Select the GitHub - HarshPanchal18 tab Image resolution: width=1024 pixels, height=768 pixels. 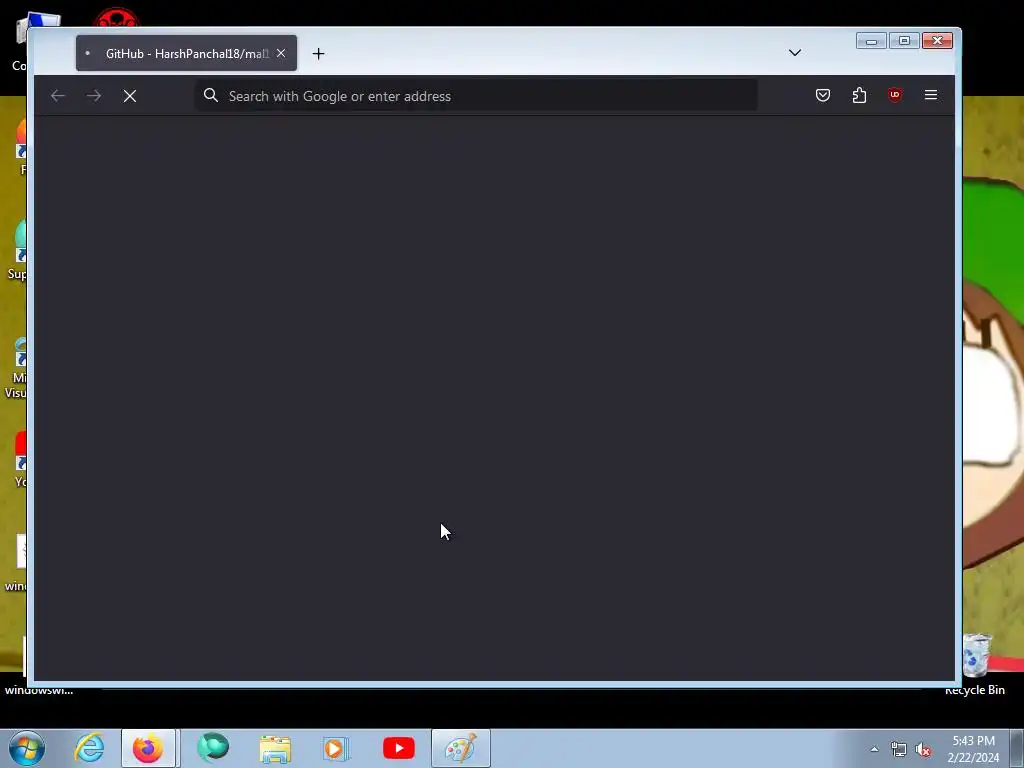click(186, 53)
